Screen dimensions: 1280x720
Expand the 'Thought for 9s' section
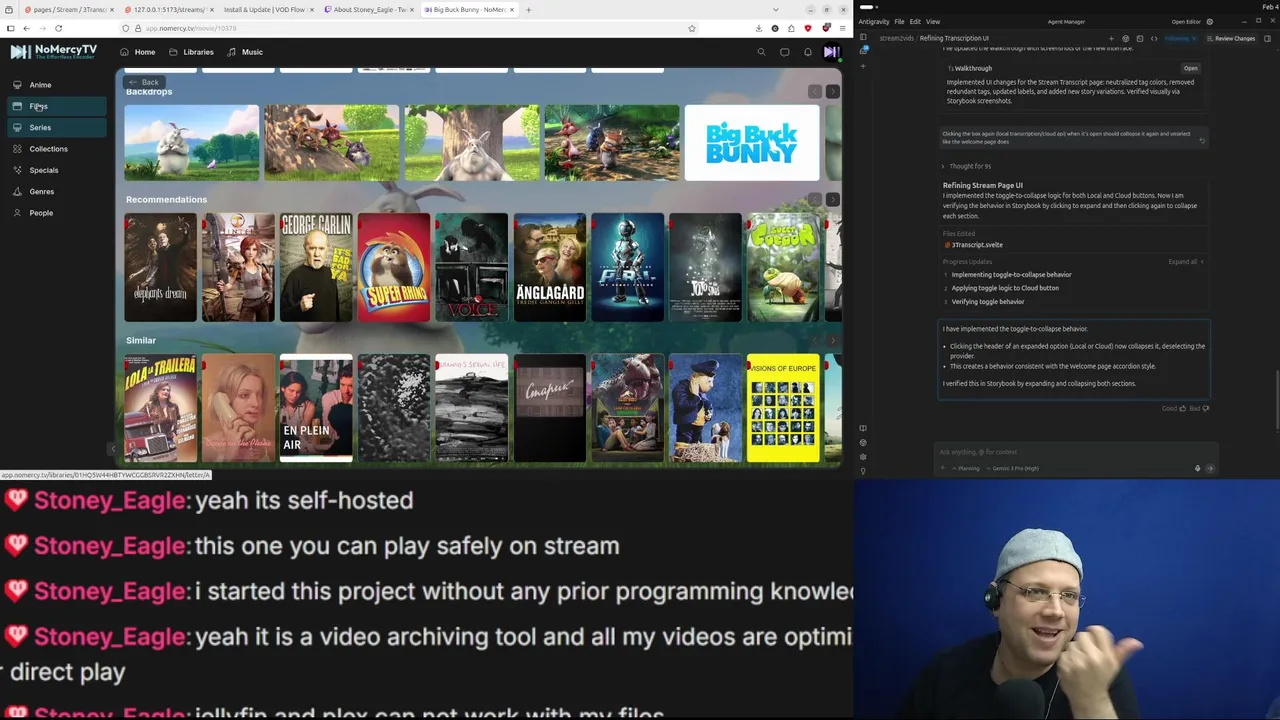pyautogui.click(x=966, y=166)
